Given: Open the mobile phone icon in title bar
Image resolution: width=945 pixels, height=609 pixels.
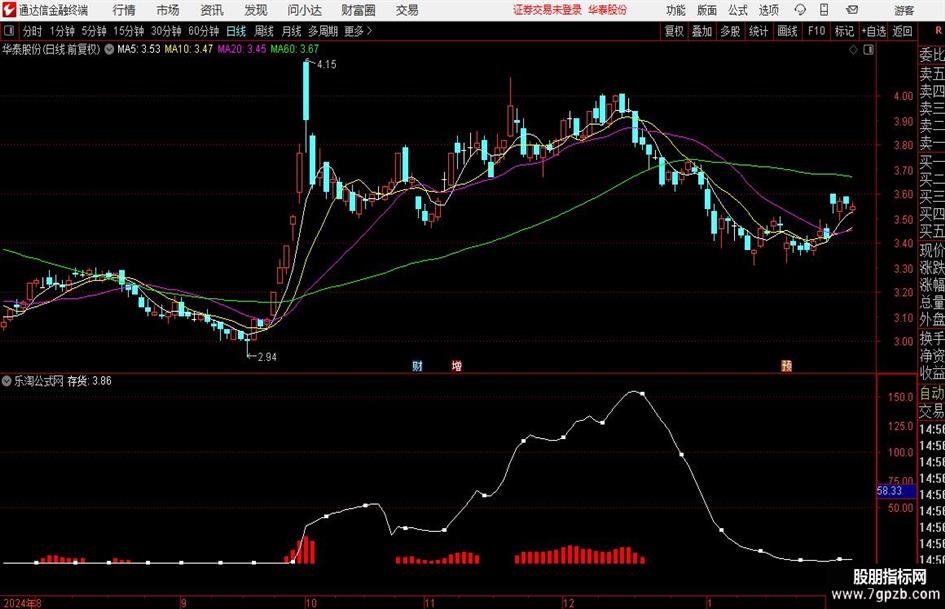Looking at the screenshot, I should click(x=824, y=10).
